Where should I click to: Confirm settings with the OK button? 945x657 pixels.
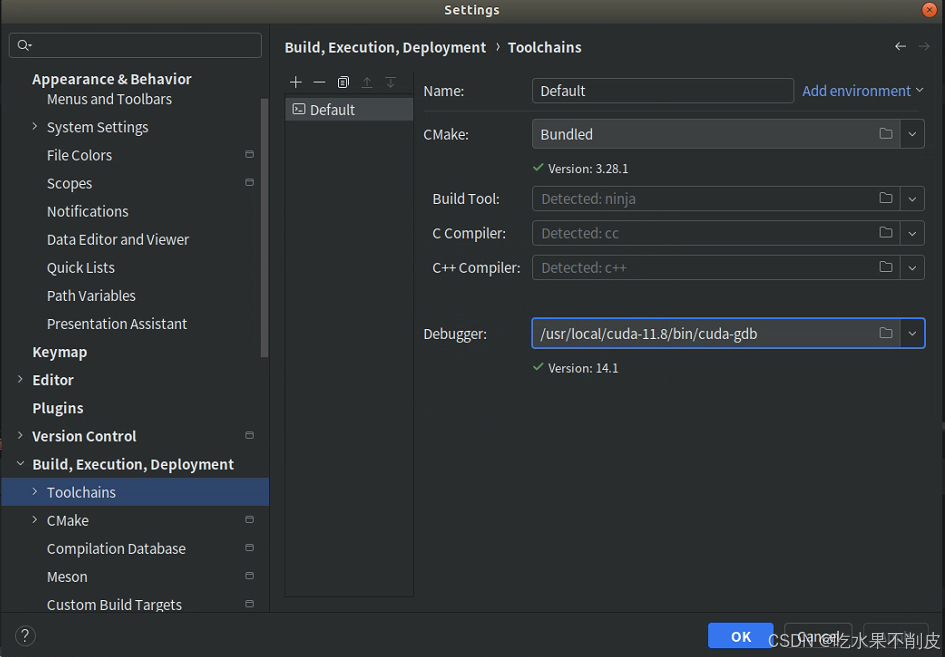point(740,636)
